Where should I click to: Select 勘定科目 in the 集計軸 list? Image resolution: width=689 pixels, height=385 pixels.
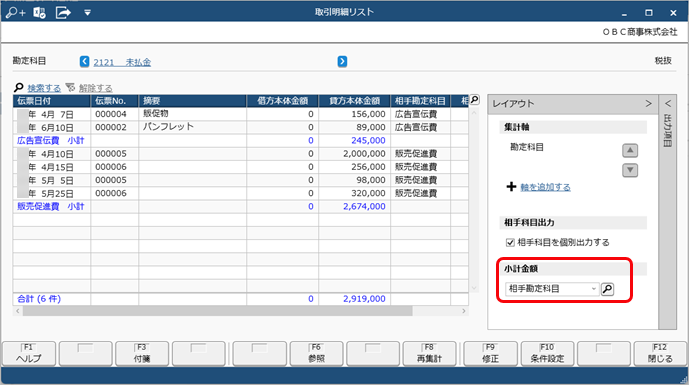pyautogui.click(x=527, y=147)
